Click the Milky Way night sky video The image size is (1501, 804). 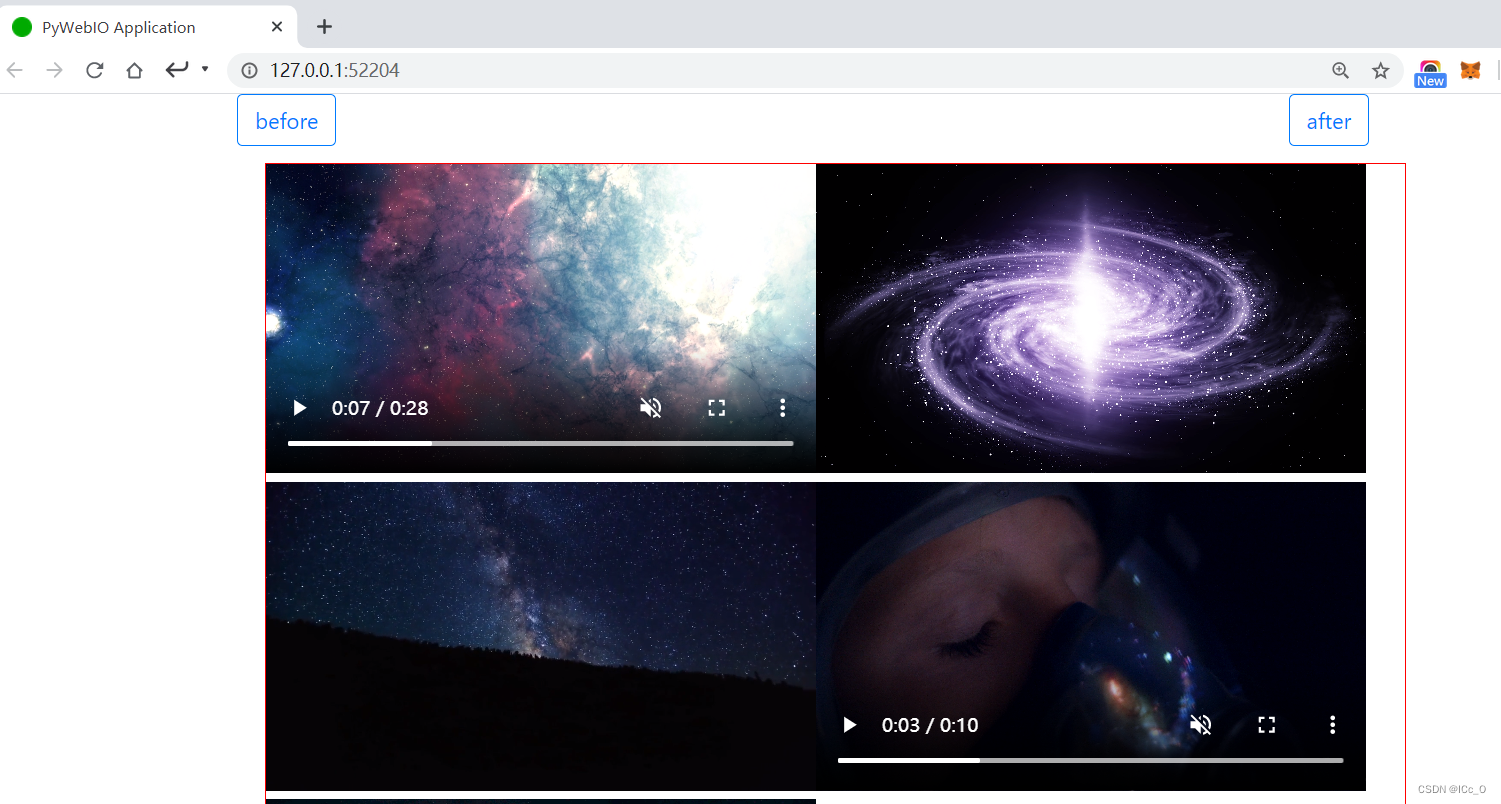pyautogui.click(x=541, y=636)
